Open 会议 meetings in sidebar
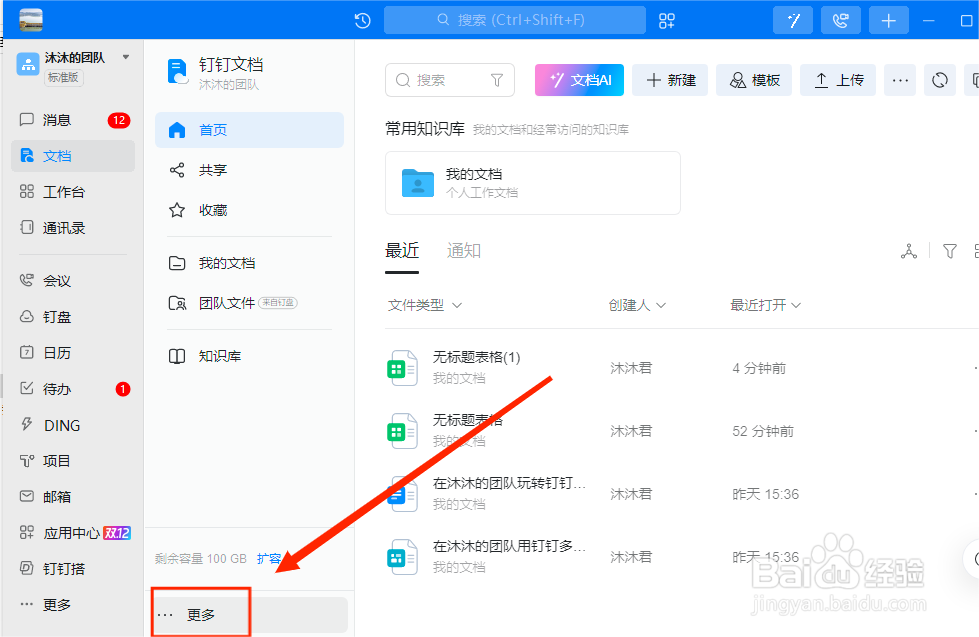The image size is (979, 637). coord(73,281)
